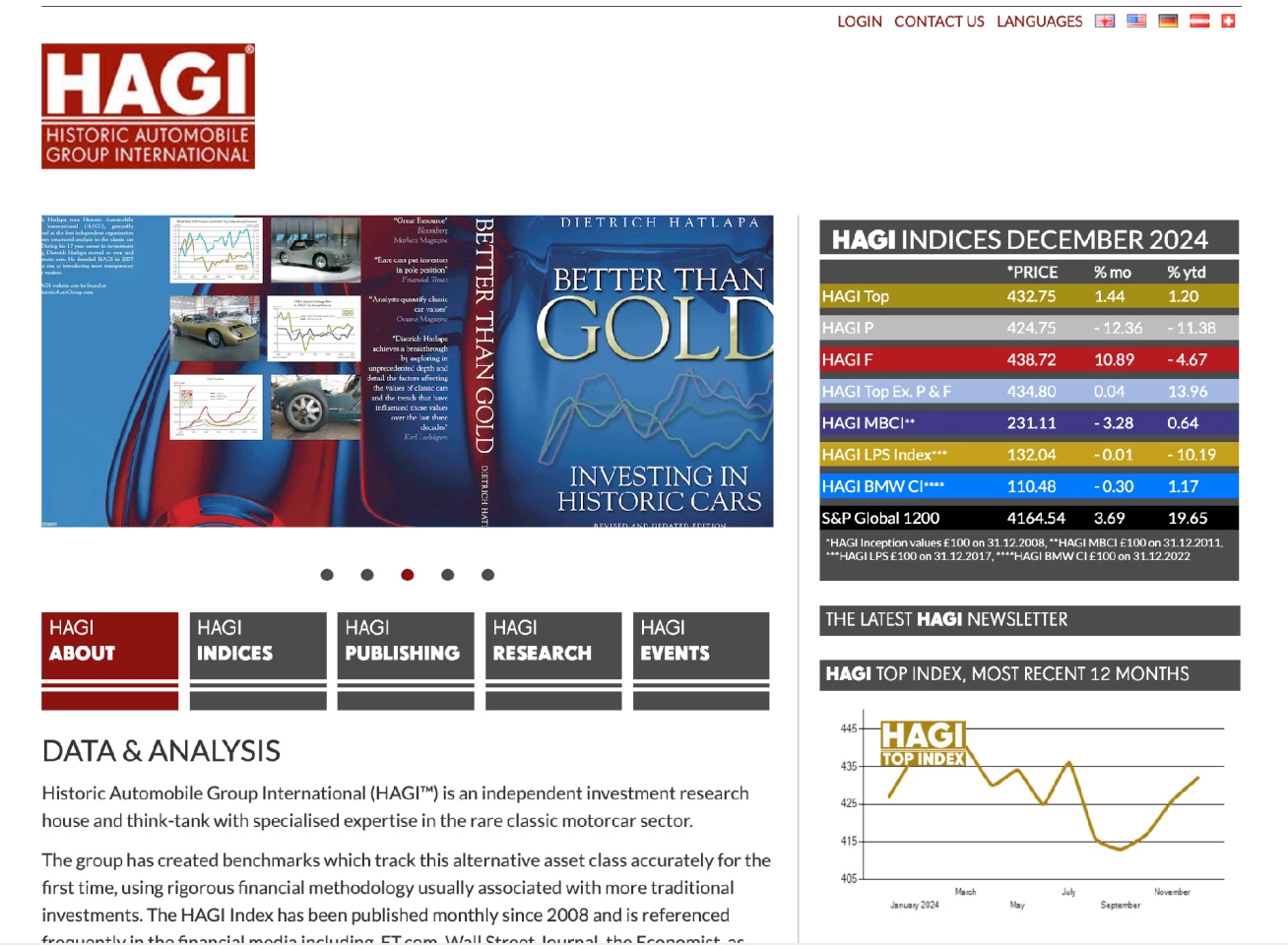1288x945 pixels.
Task: Select the UK flag language icon
Action: click(x=1105, y=21)
